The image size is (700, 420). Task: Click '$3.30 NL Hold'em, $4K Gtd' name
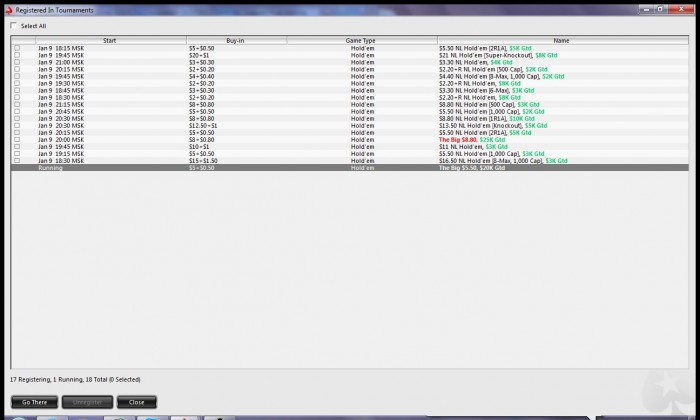(475, 62)
